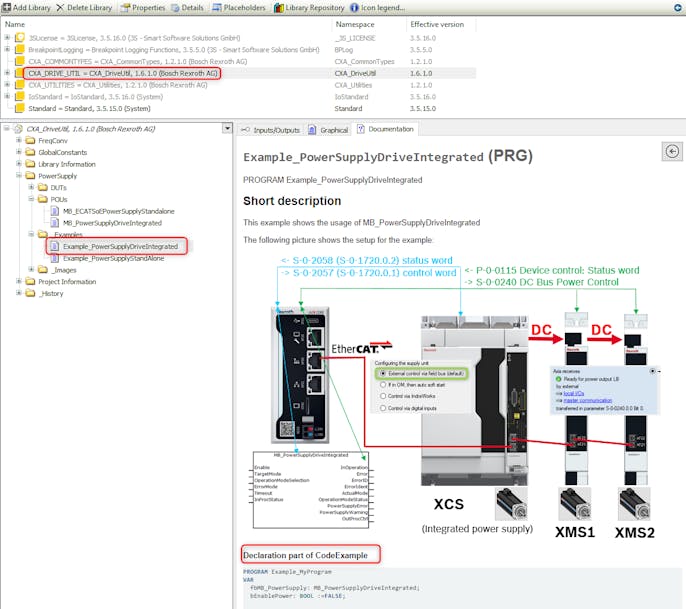Viewport: 686px width, 609px height.
Task: Select the CXA_UTILITIES library icon
Action: click(20, 85)
